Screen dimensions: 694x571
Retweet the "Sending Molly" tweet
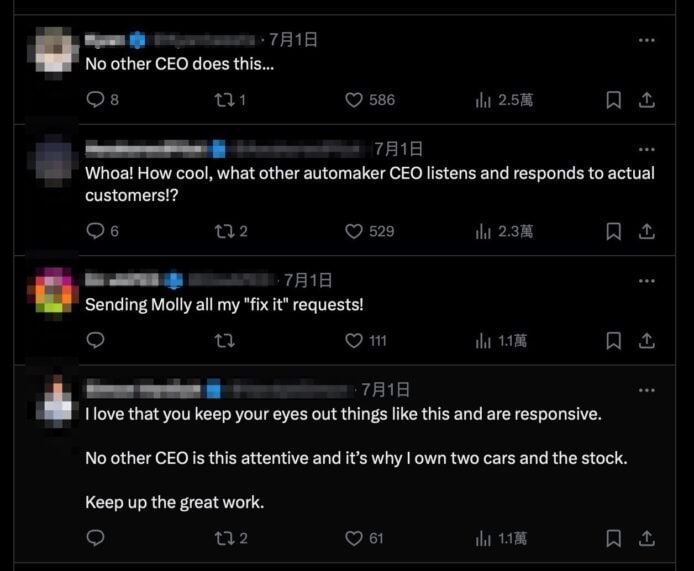click(x=225, y=341)
